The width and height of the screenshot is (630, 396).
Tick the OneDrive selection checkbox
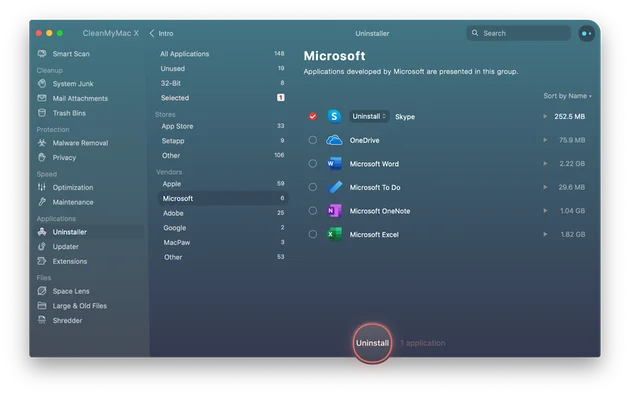coord(313,140)
